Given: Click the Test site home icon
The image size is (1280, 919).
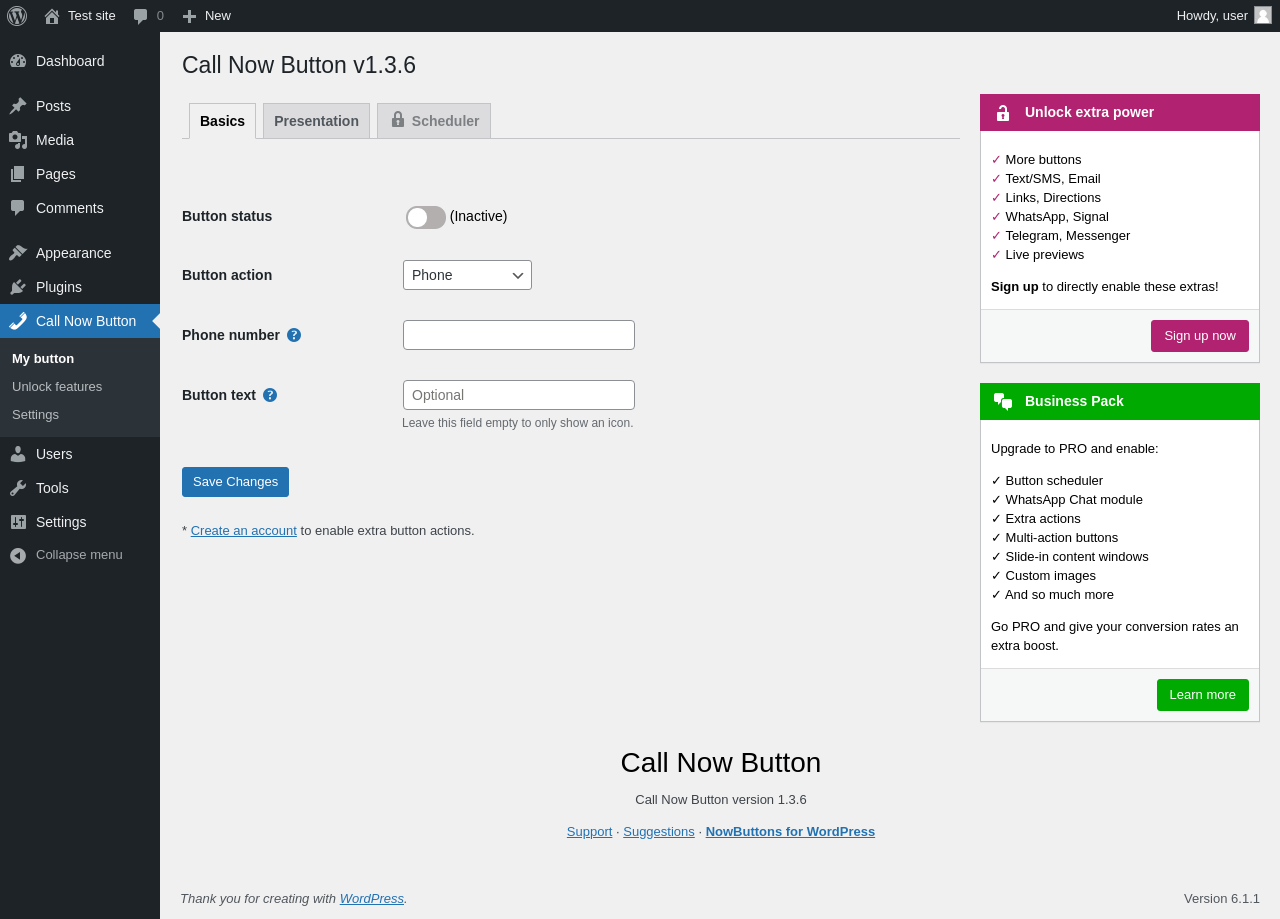Looking at the screenshot, I should [52, 16].
